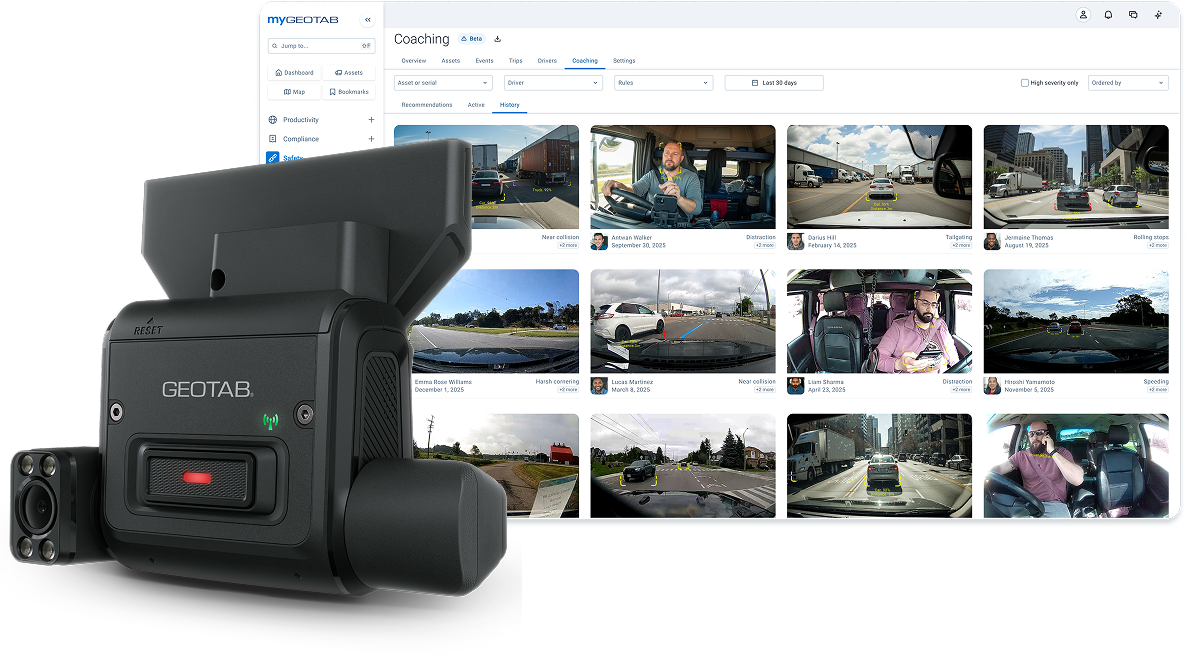Open Liam Sharma's distraction video thumbnail
The image size is (1186, 668).
click(x=880, y=322)
